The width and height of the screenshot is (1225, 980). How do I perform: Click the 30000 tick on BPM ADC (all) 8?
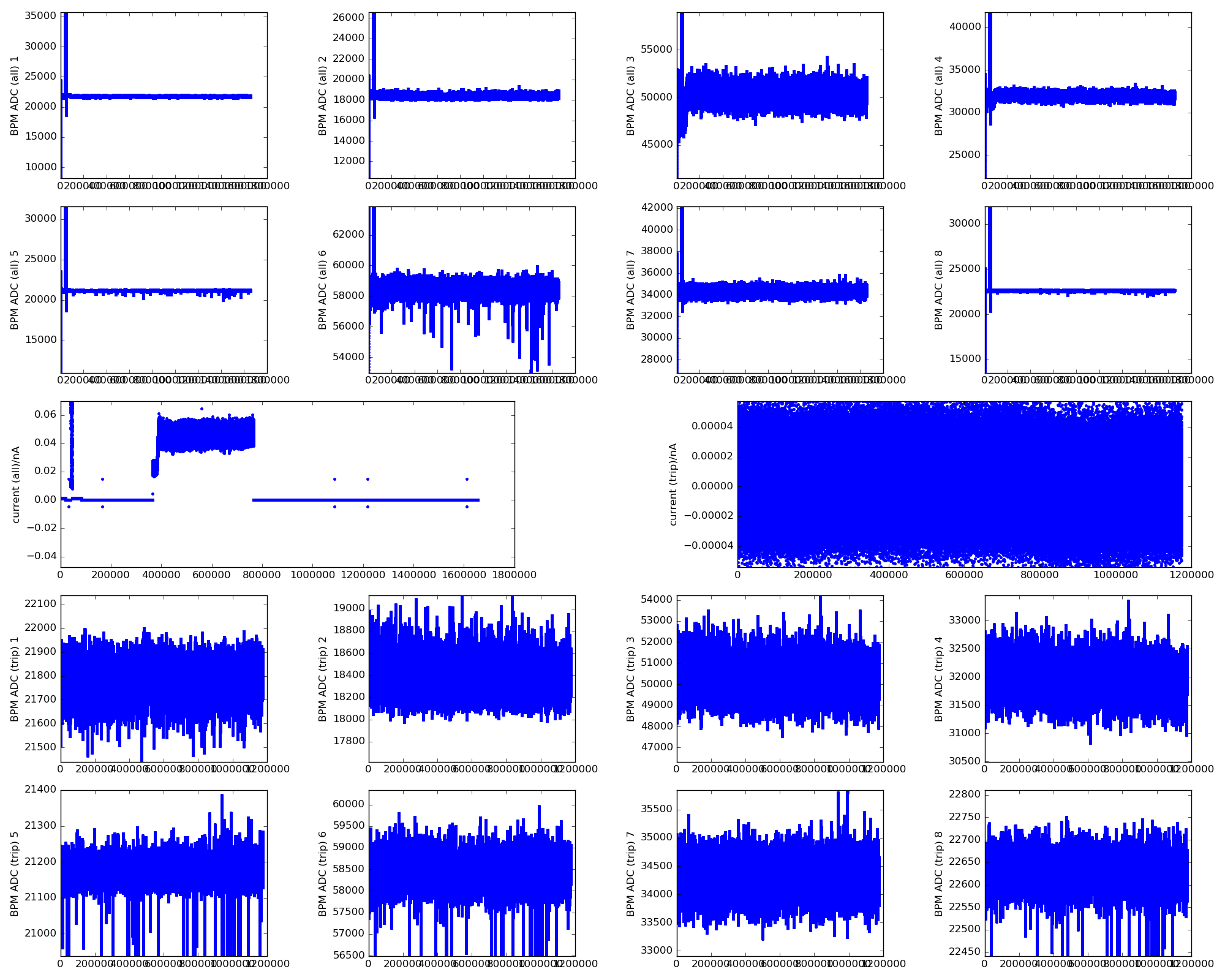(x=965, y=224)
